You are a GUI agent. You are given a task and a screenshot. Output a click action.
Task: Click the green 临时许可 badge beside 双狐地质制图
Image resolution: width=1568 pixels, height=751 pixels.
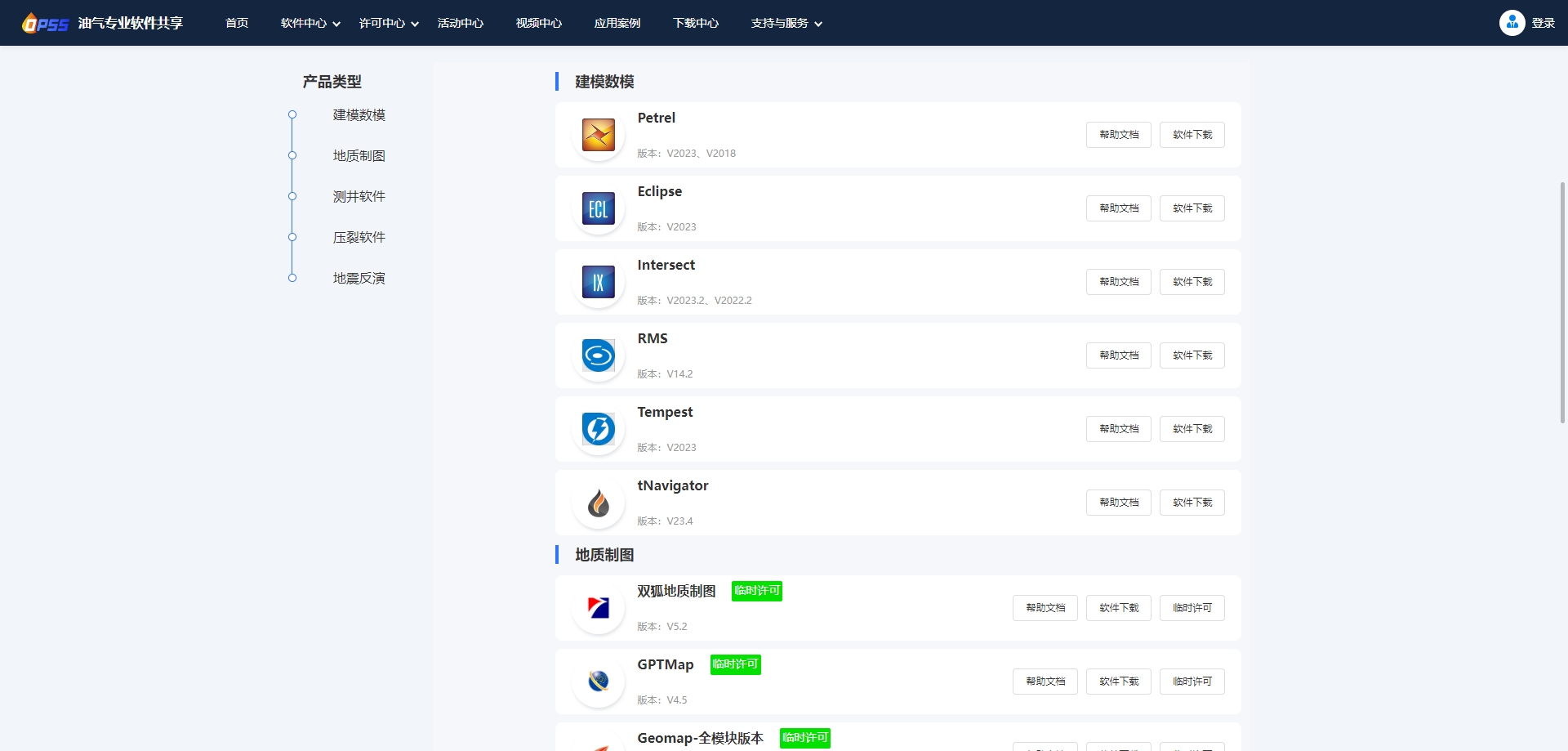757,591
